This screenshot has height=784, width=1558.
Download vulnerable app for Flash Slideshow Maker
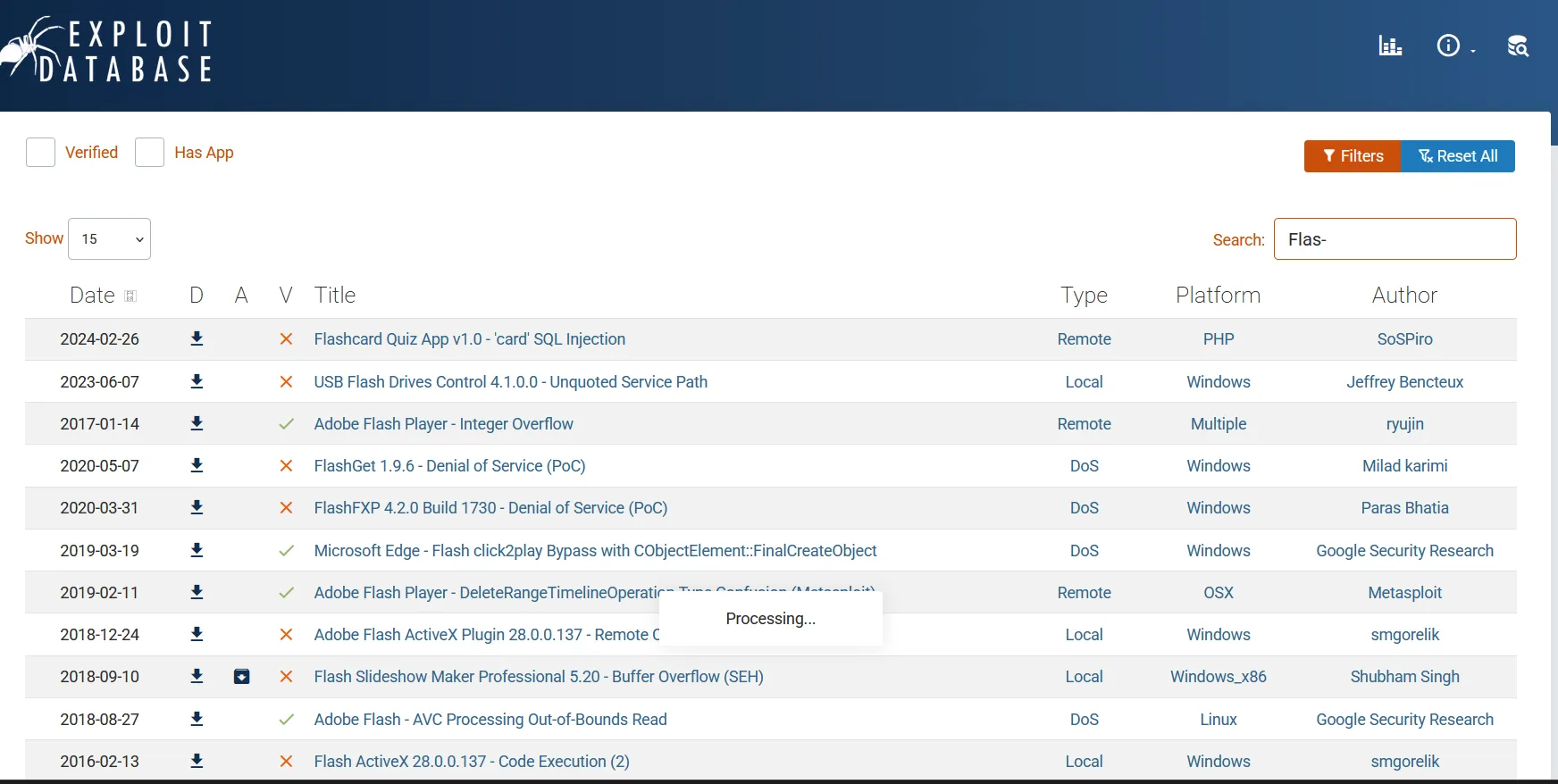click(x=241, y=677)
